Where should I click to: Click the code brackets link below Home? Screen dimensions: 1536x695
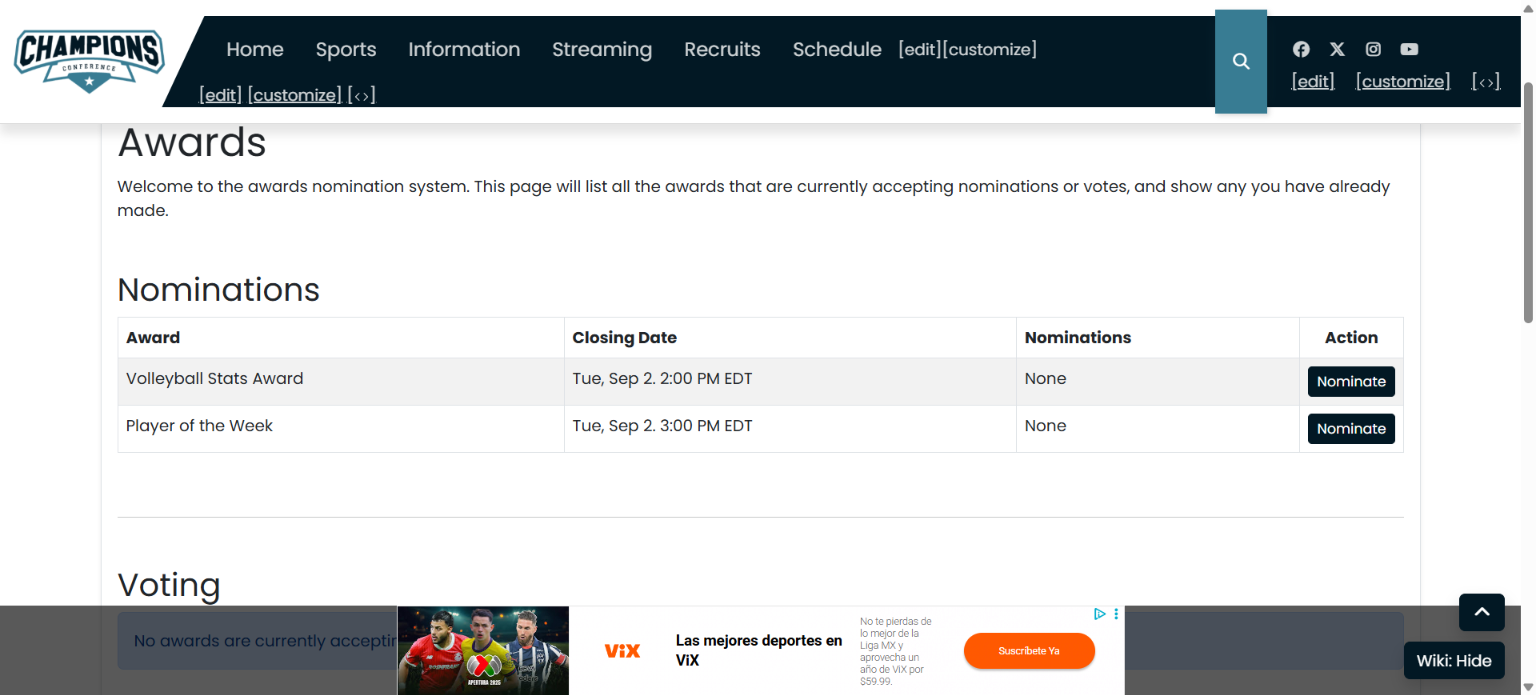361,96
